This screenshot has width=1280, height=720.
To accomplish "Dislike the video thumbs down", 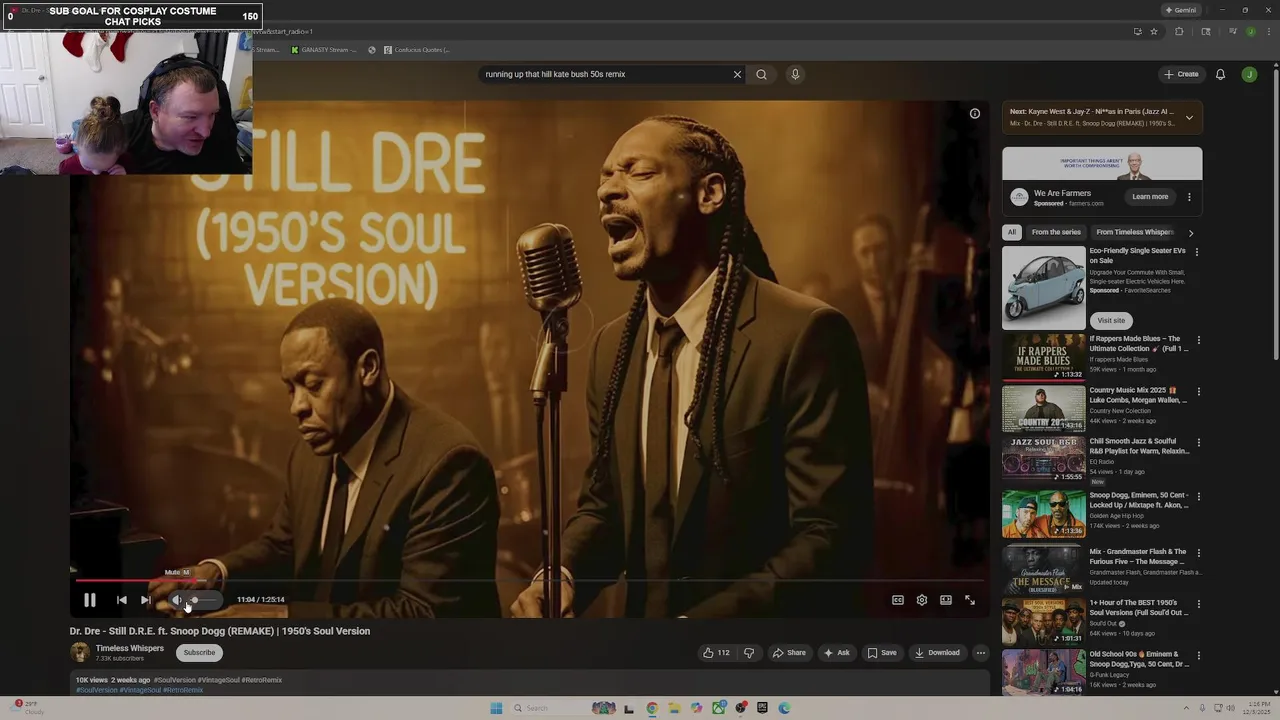I will (x=749, y=653).
